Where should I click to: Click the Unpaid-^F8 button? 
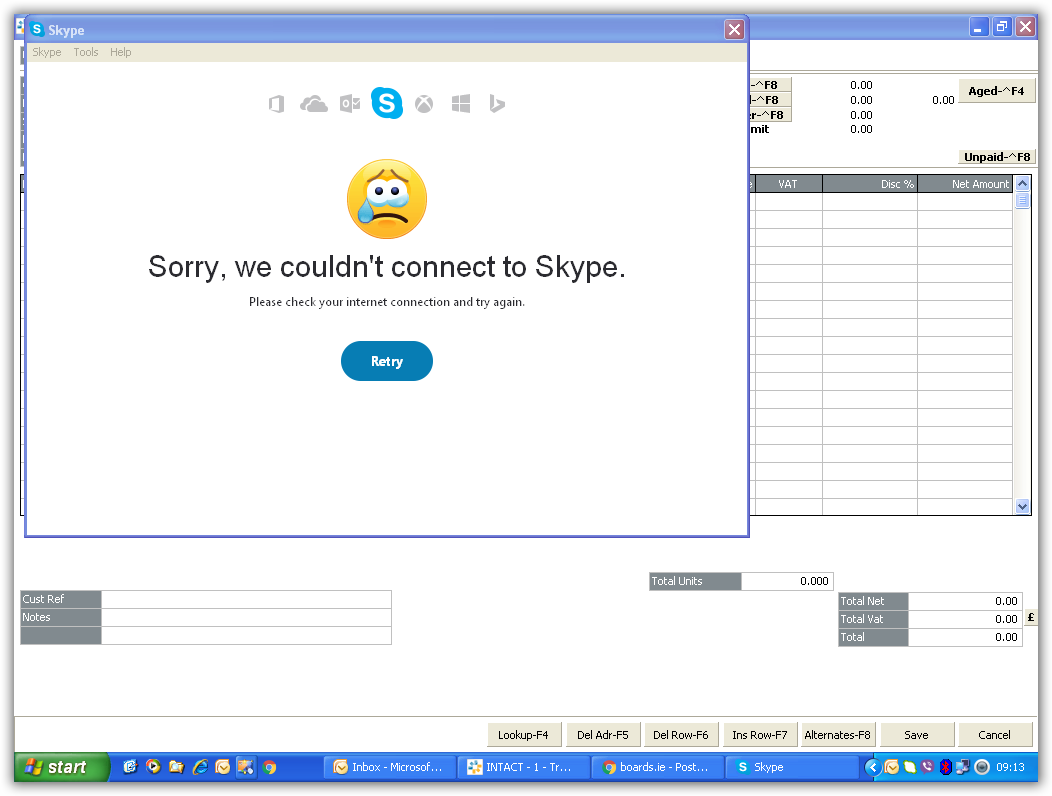pos(996,156)
